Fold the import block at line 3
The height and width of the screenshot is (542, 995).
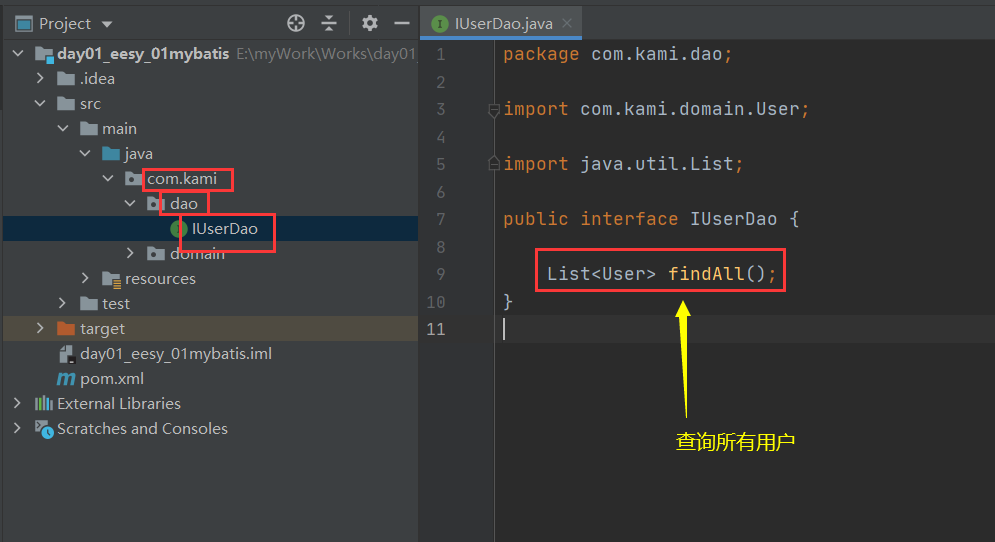[x=494, y=110]
